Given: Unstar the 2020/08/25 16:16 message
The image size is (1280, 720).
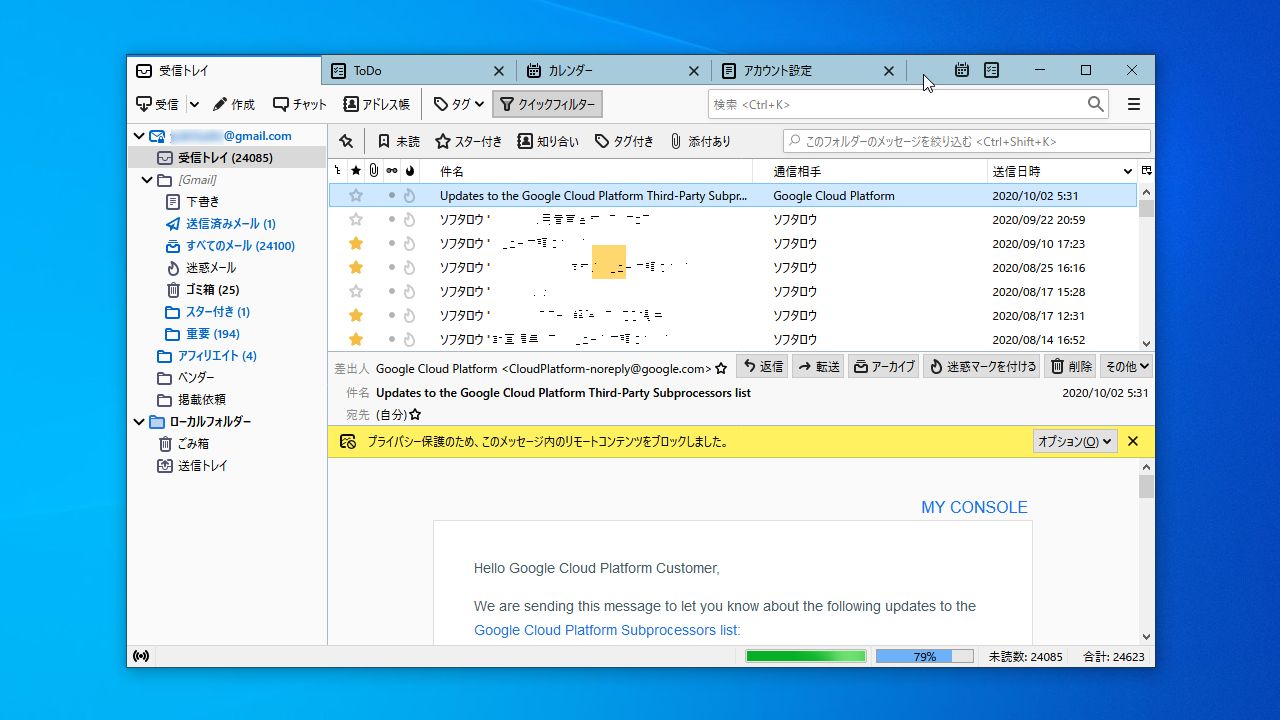Looking at the screenshot, I should (x=356, y=268).
